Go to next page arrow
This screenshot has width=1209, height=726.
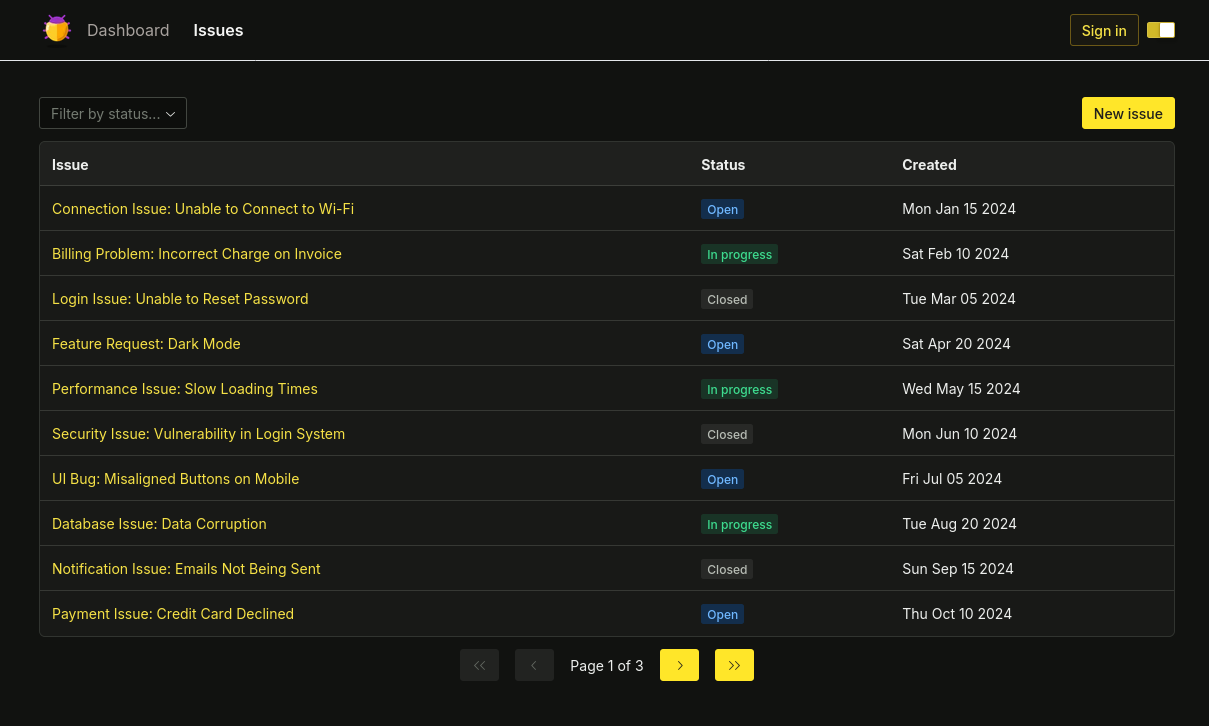[679, 665]
